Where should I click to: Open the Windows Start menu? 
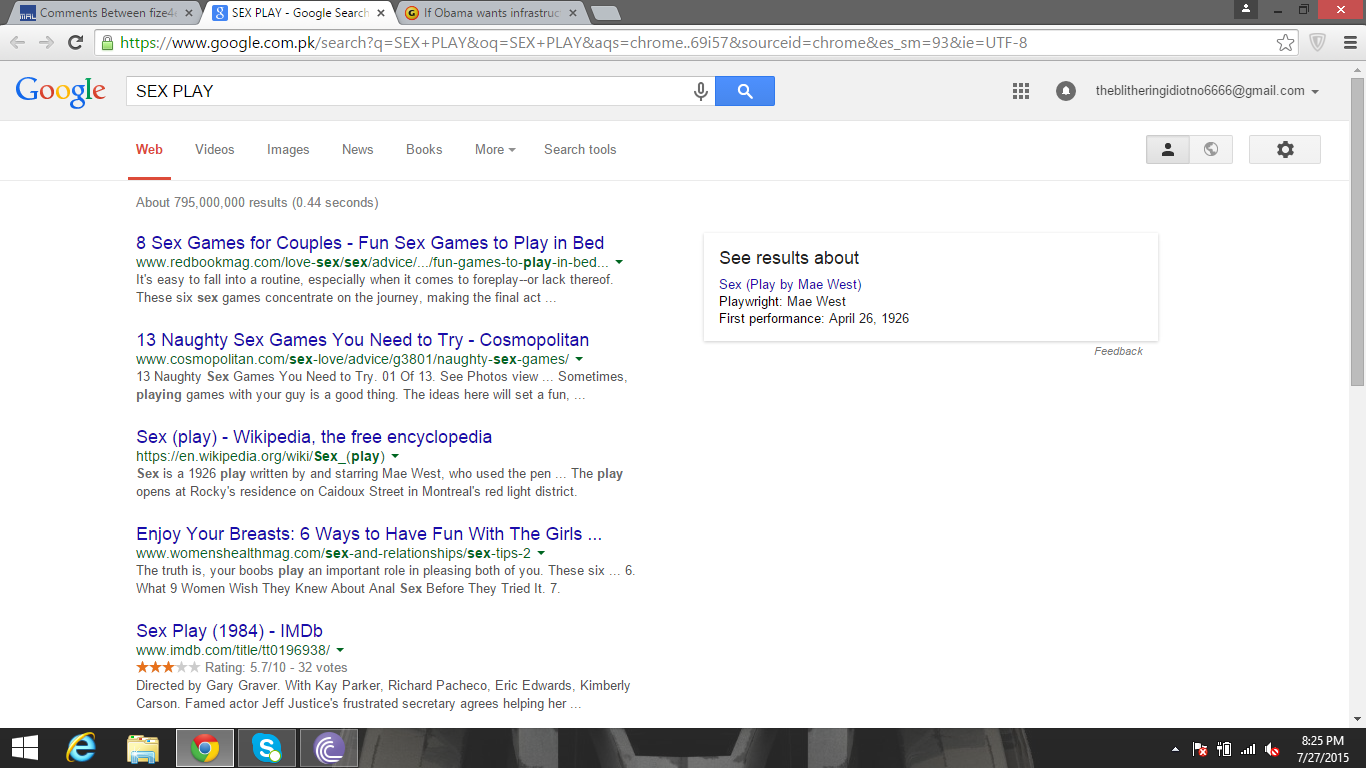coord(24,748)
